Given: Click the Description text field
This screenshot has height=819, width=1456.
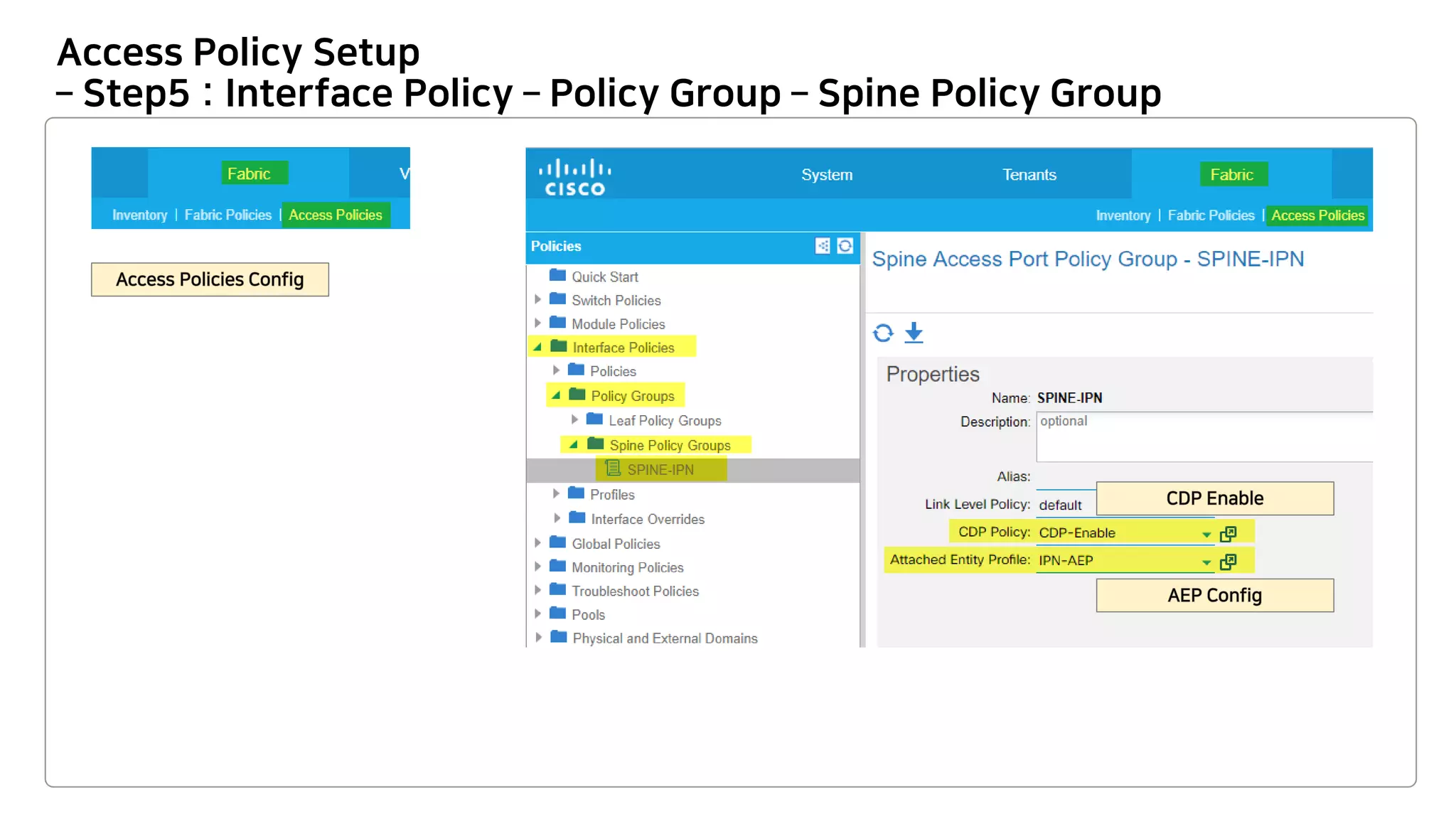Looking at the screenshot, I should [x=1203, y=437].
